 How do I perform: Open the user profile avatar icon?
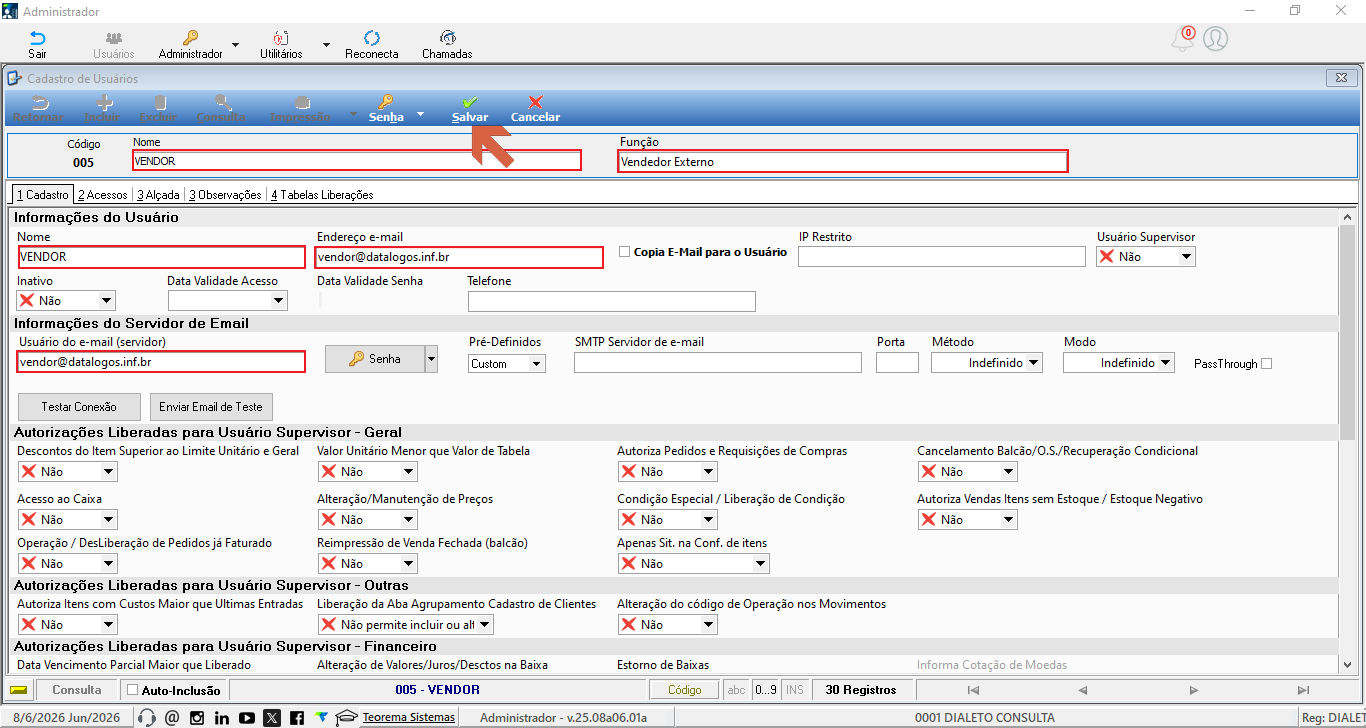click(x=1216, y=39)
